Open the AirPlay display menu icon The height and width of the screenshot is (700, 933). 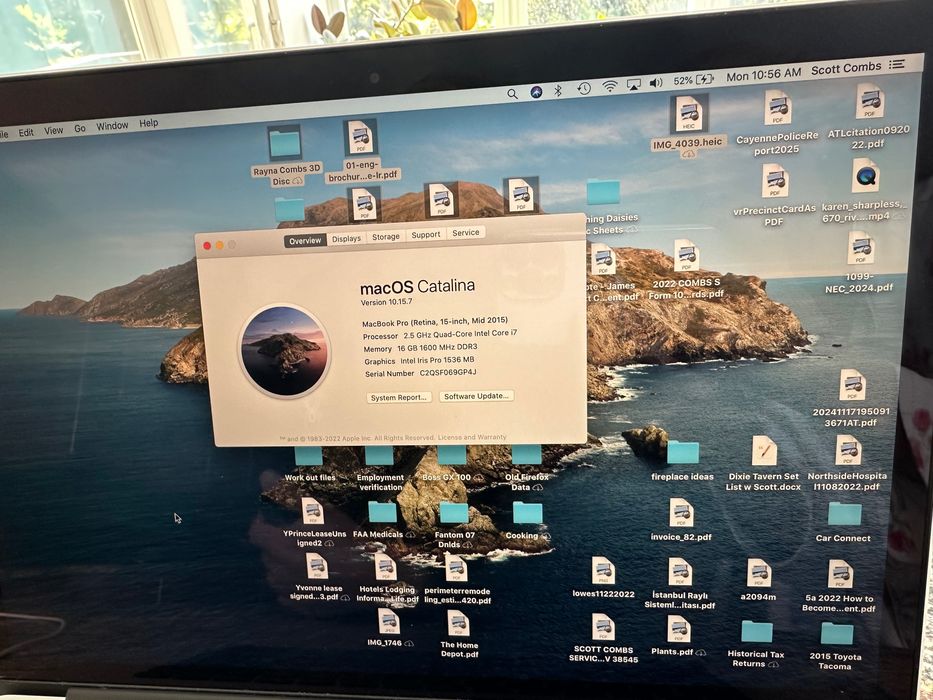coord(634,85)
